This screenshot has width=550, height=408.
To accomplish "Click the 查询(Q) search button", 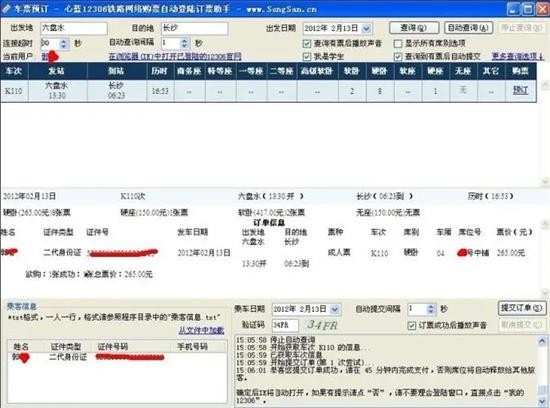I will tap(414, 28).
